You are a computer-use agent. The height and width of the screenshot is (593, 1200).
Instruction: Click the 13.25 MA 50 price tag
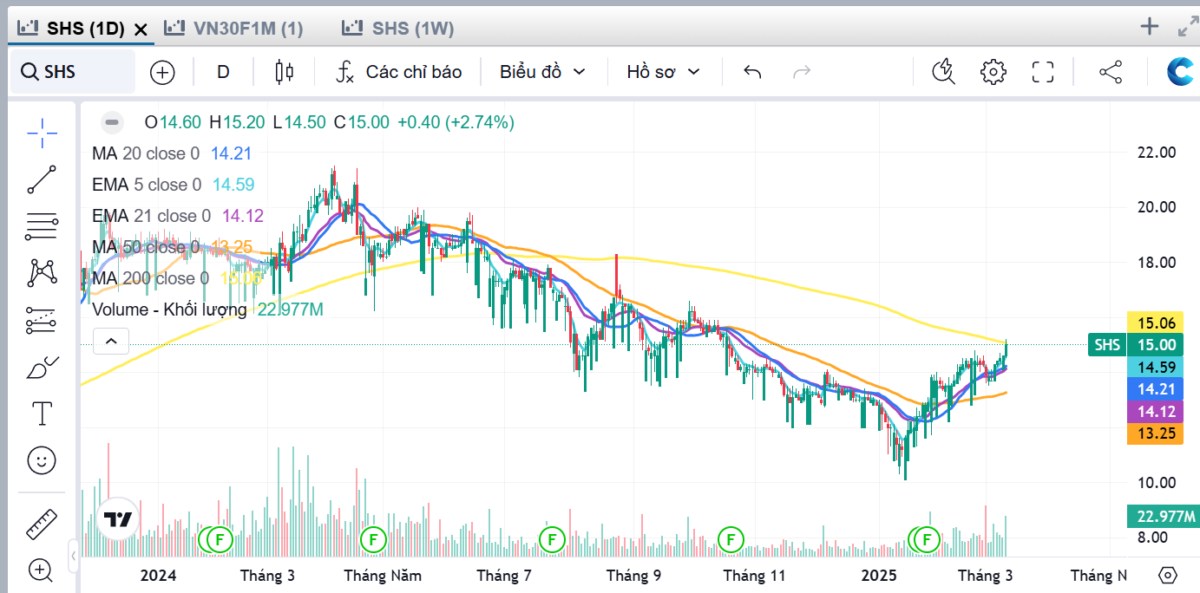click(x=1157, y=434)
